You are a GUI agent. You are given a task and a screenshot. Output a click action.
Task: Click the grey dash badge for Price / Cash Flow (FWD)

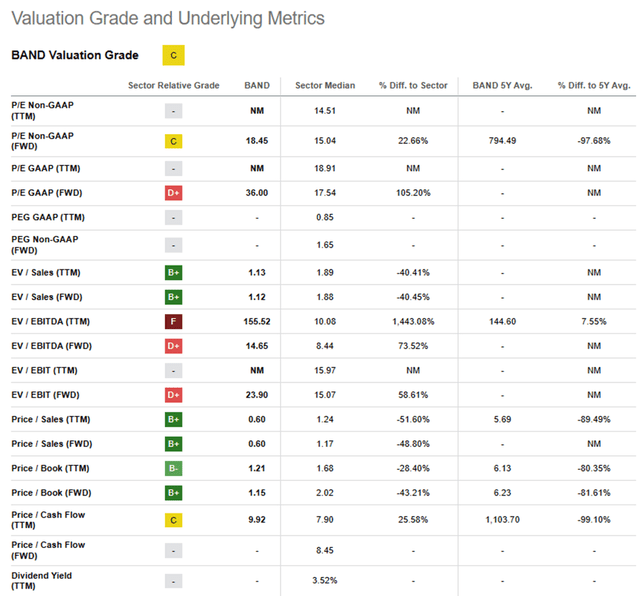point(173,551)
